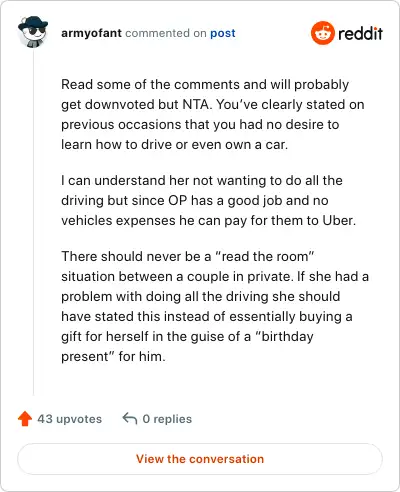Viewport: 400px width, 492px height.
Task: Upvote the comment using the orange arrow
Action: [x=25, y=419]
